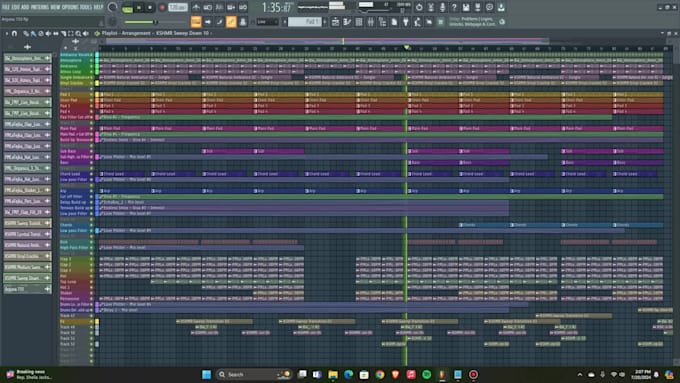Screen dimensions: 680x383
Task: Click the mixer faders icon in second toolbar
Action: [370, 22]
